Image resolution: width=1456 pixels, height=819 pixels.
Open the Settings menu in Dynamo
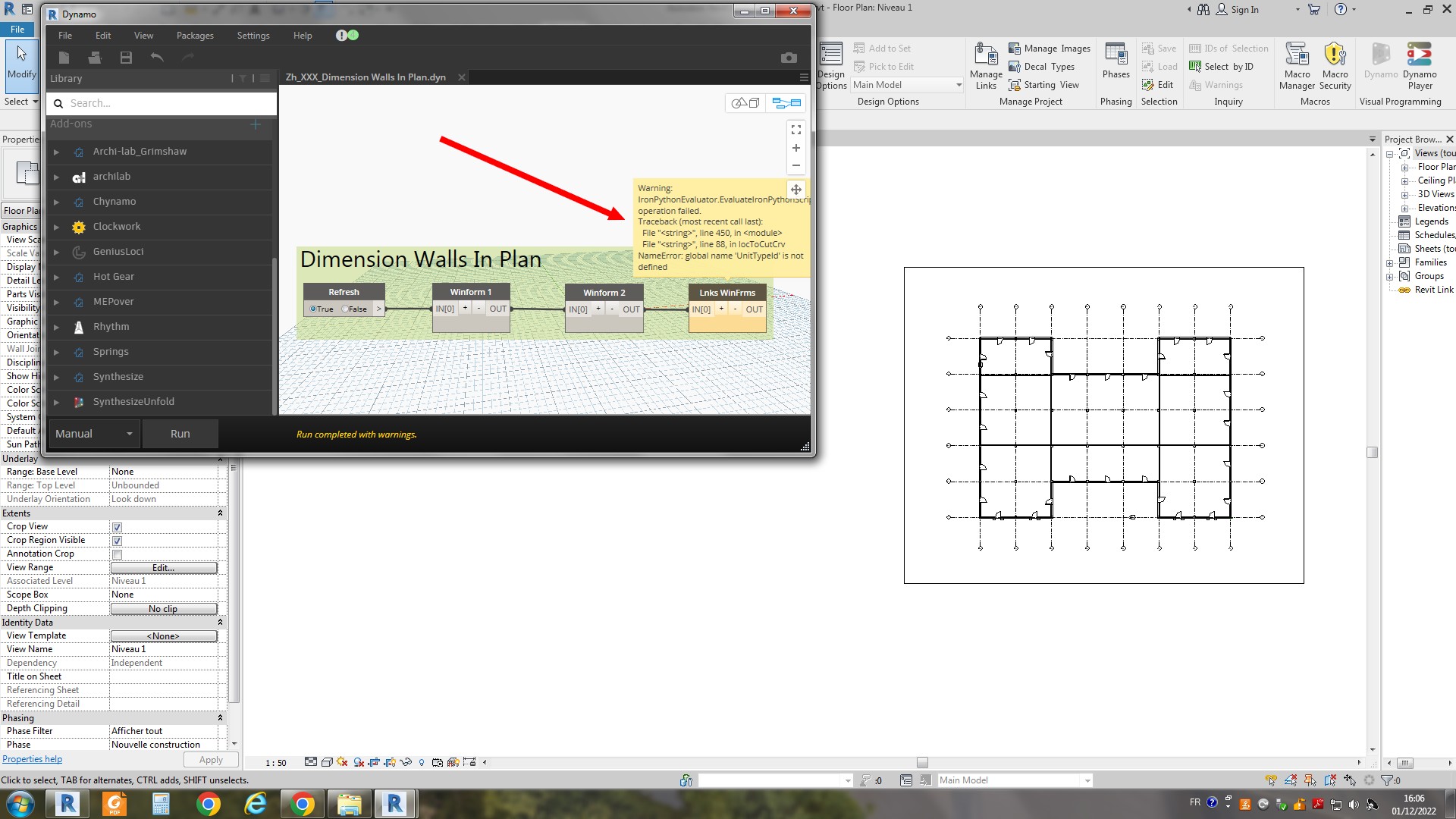253,36
